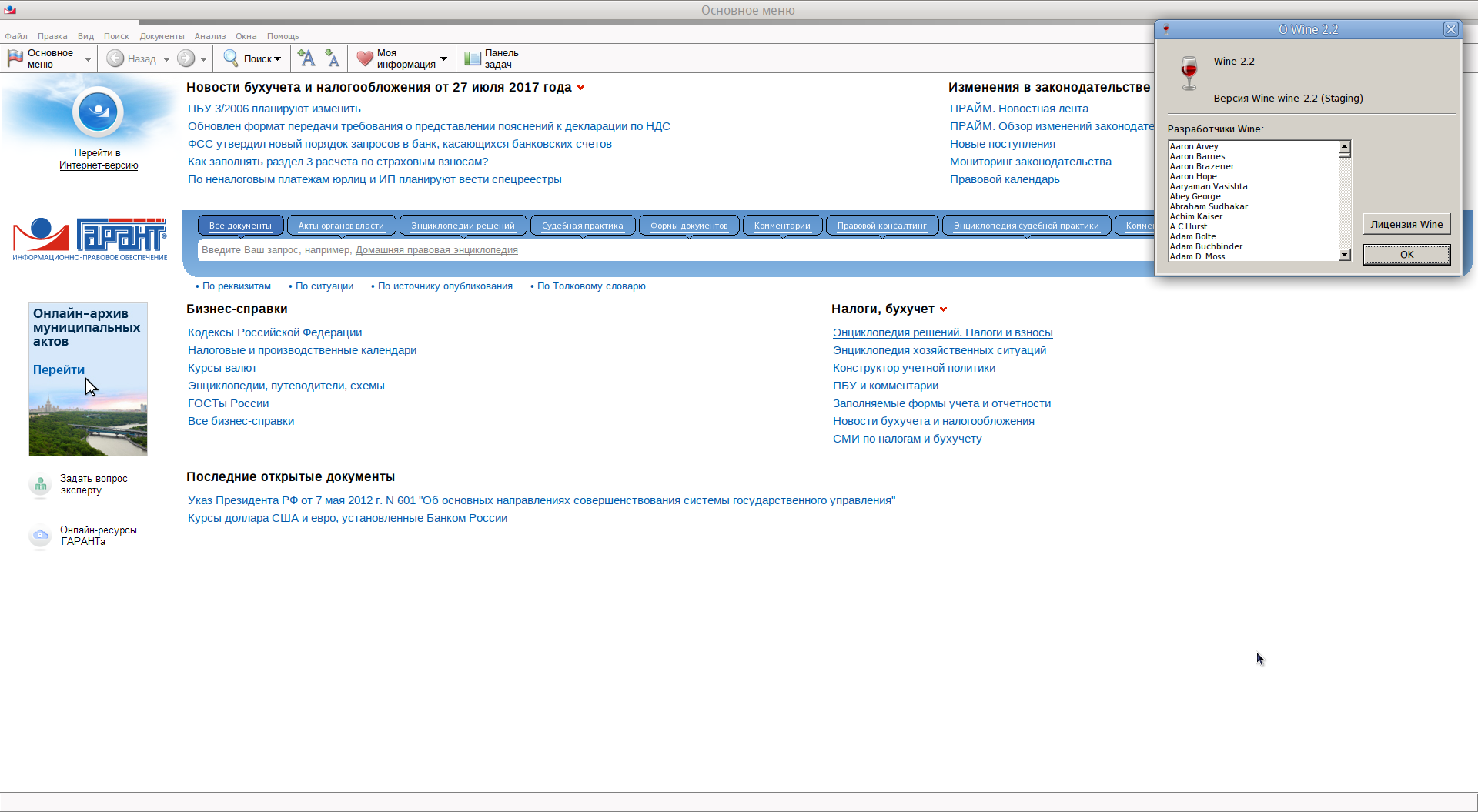Open the Интернет-версию link
Viewport: 1478px width, 812px height.
point(99,165)
